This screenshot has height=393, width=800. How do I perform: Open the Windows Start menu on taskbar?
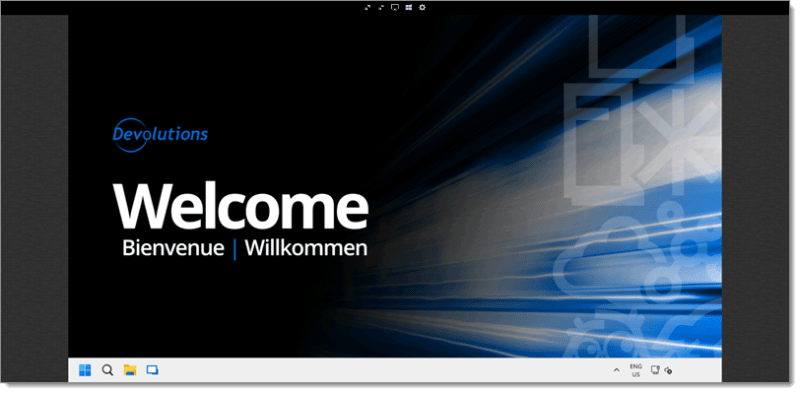click(85, 370)
